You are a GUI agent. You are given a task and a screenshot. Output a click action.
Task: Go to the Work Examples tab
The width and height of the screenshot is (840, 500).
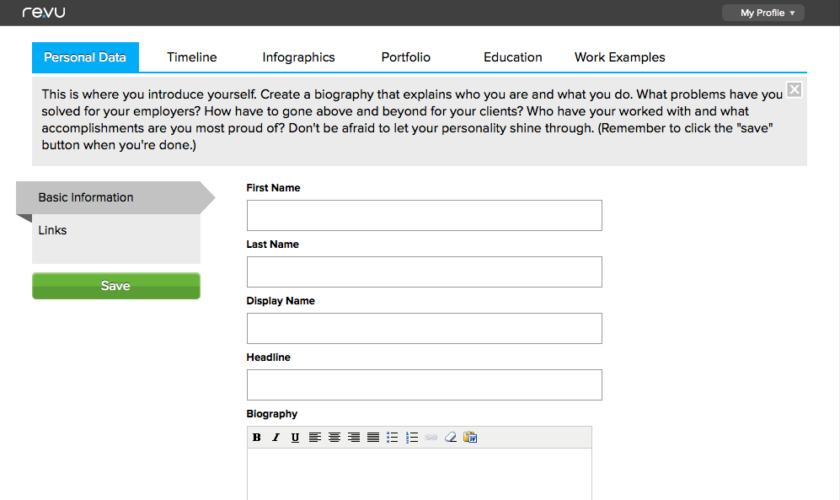point(619,57)
